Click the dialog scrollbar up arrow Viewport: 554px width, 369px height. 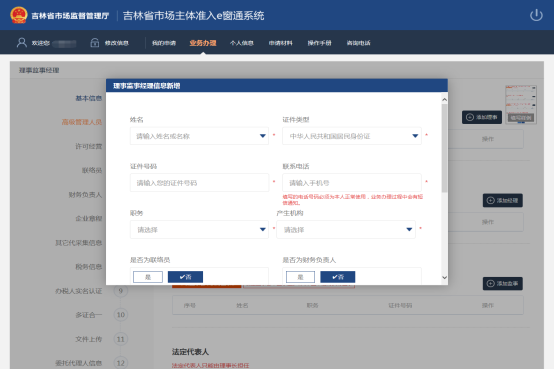444,100
